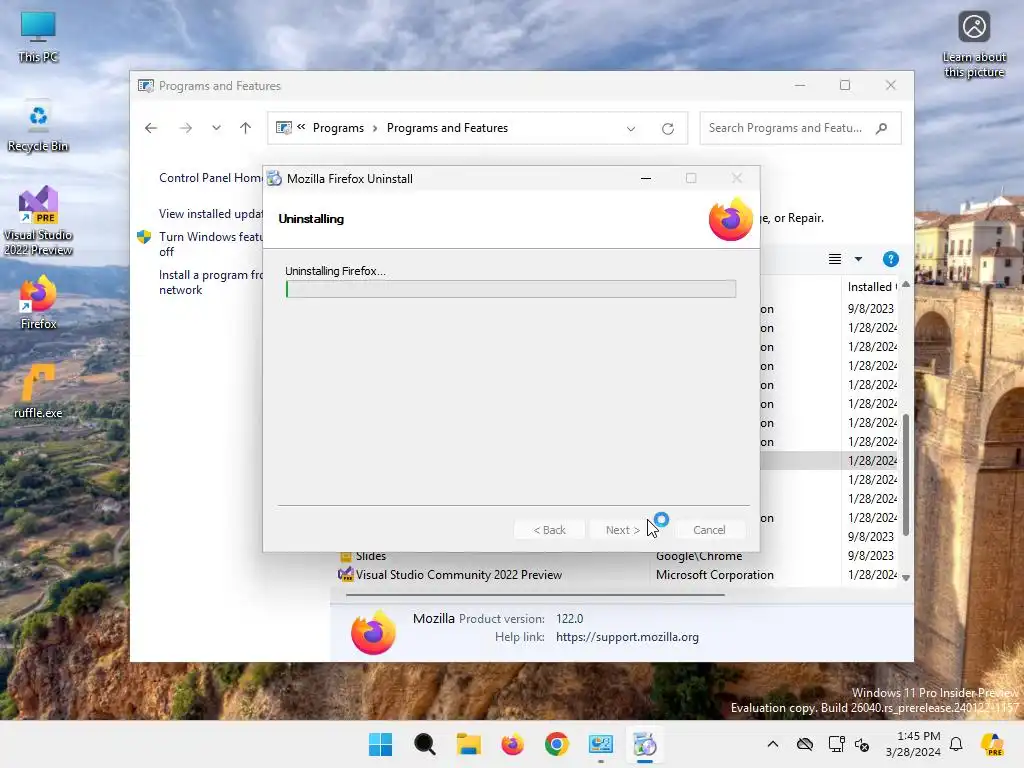Open Install a program from the network
Image resolution: width=1024 pixels, height=768 pixels.
coord(210,282)
